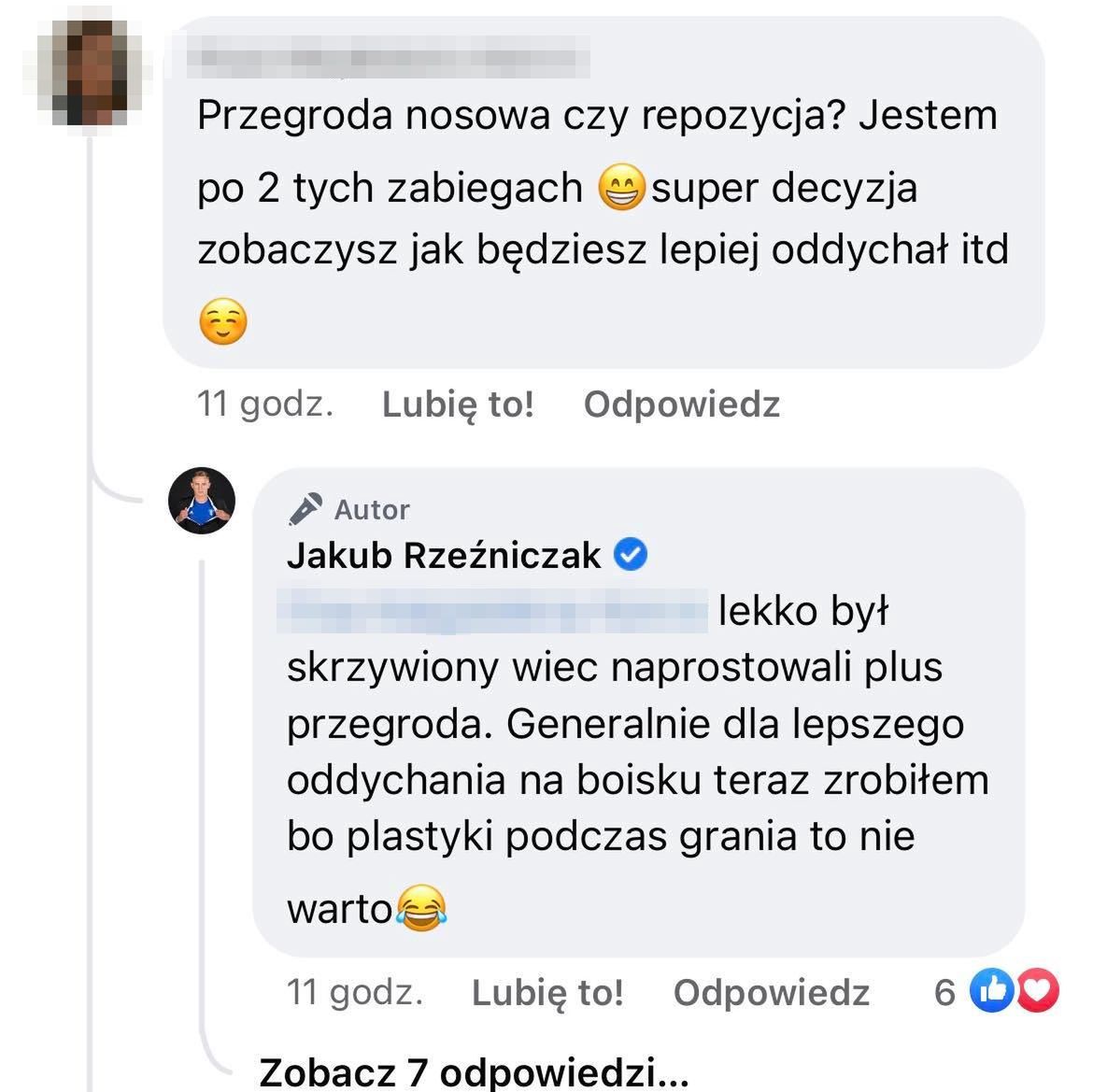Click the blue verified badge beside Jakub Rzeźniczak
Viewport: 1093px width, 1092px height.
(631, 555)
